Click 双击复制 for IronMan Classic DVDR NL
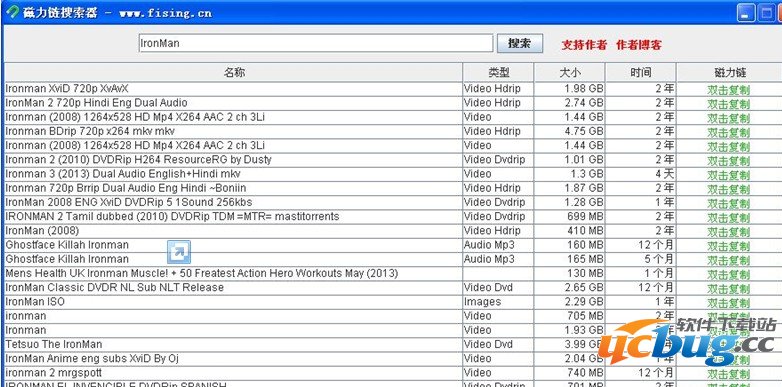Viewport: 782px width, 387px height. (728, 289)
